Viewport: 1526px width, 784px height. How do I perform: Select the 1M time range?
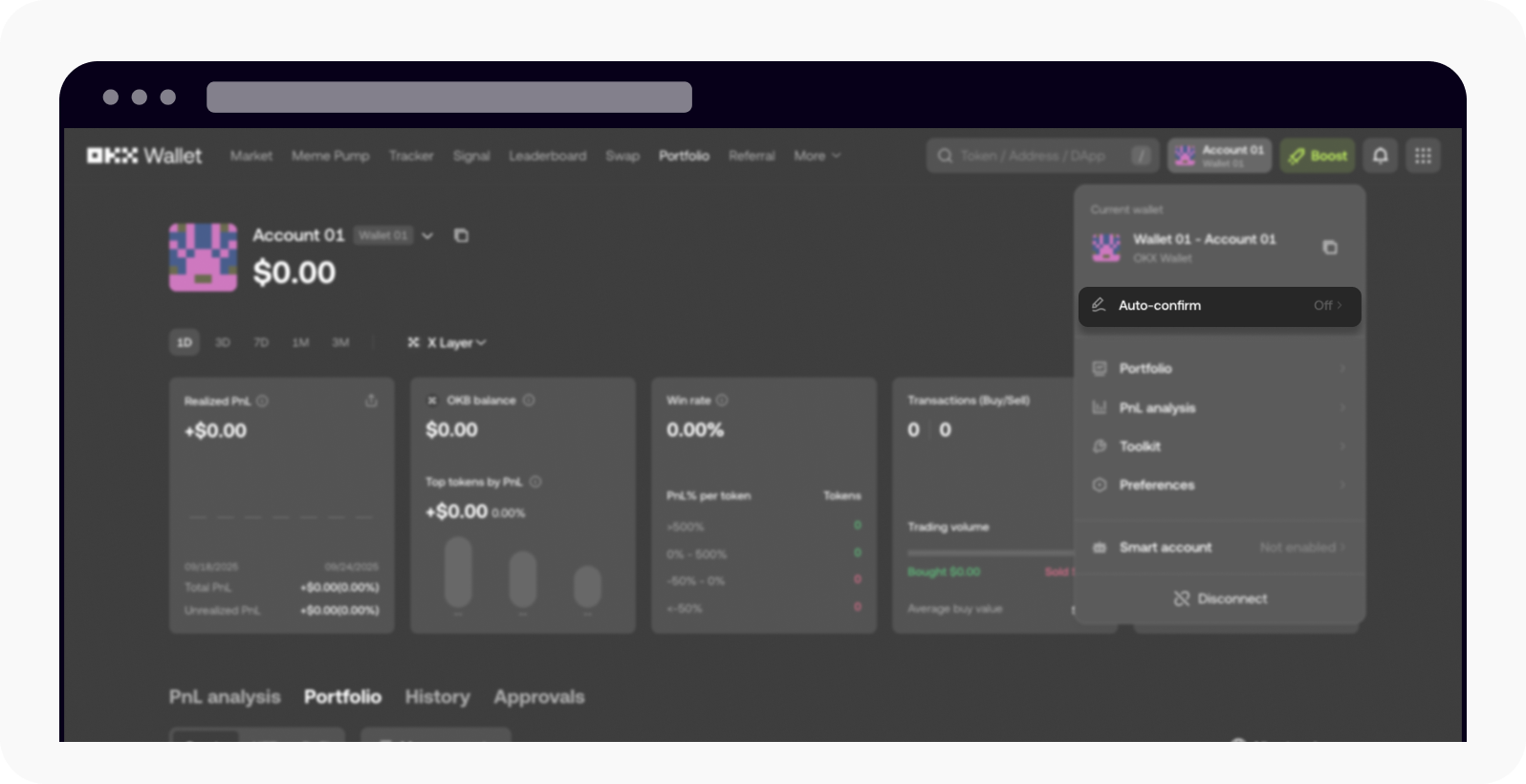(300, 342)
